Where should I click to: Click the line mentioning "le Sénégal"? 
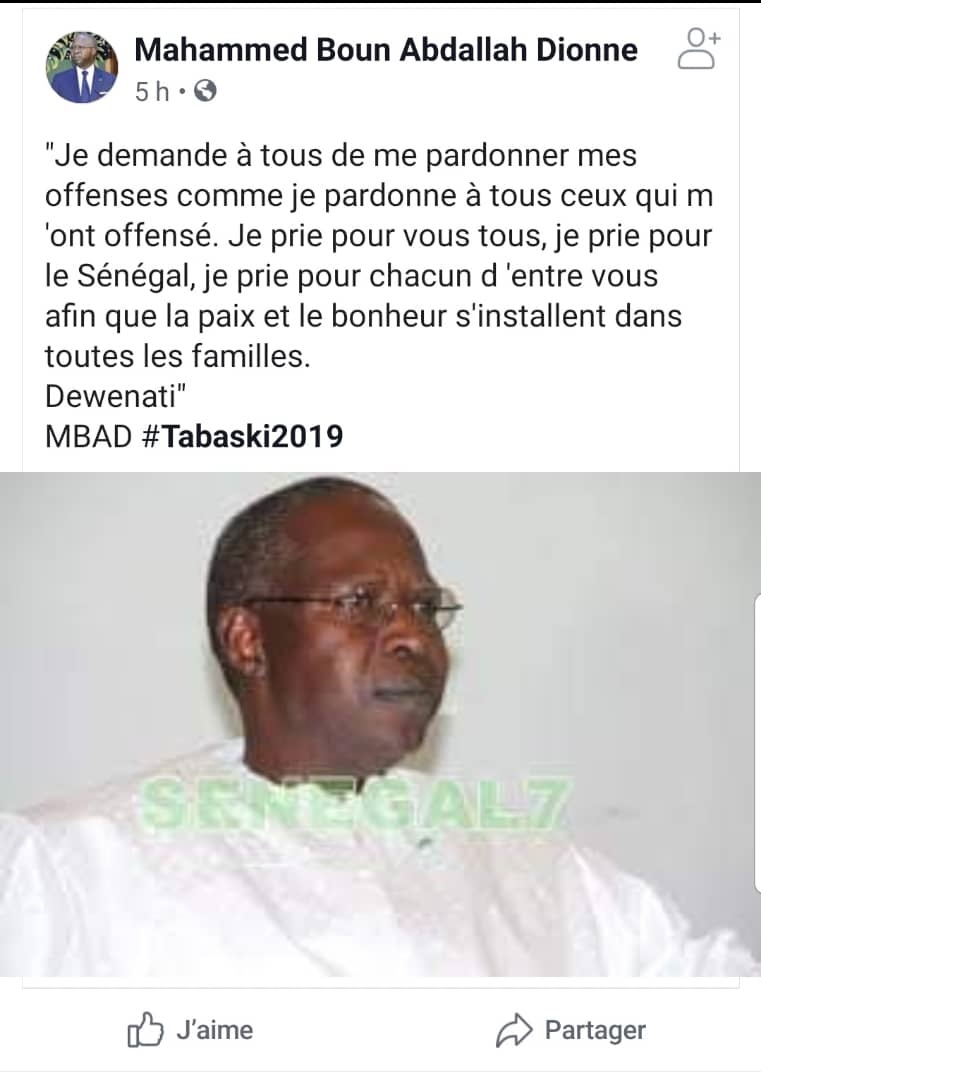point(351,276)
